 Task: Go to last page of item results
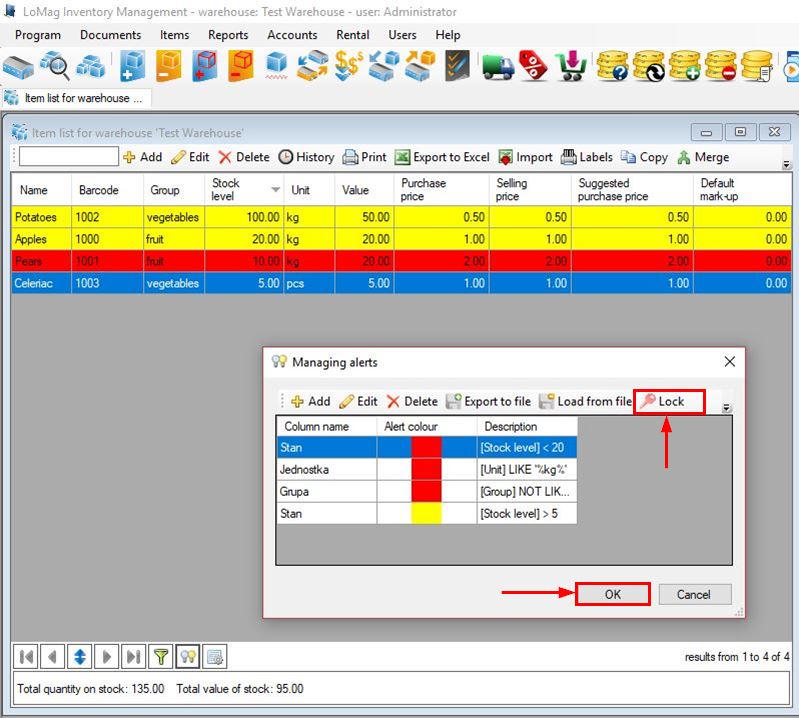tap(134, 657)
